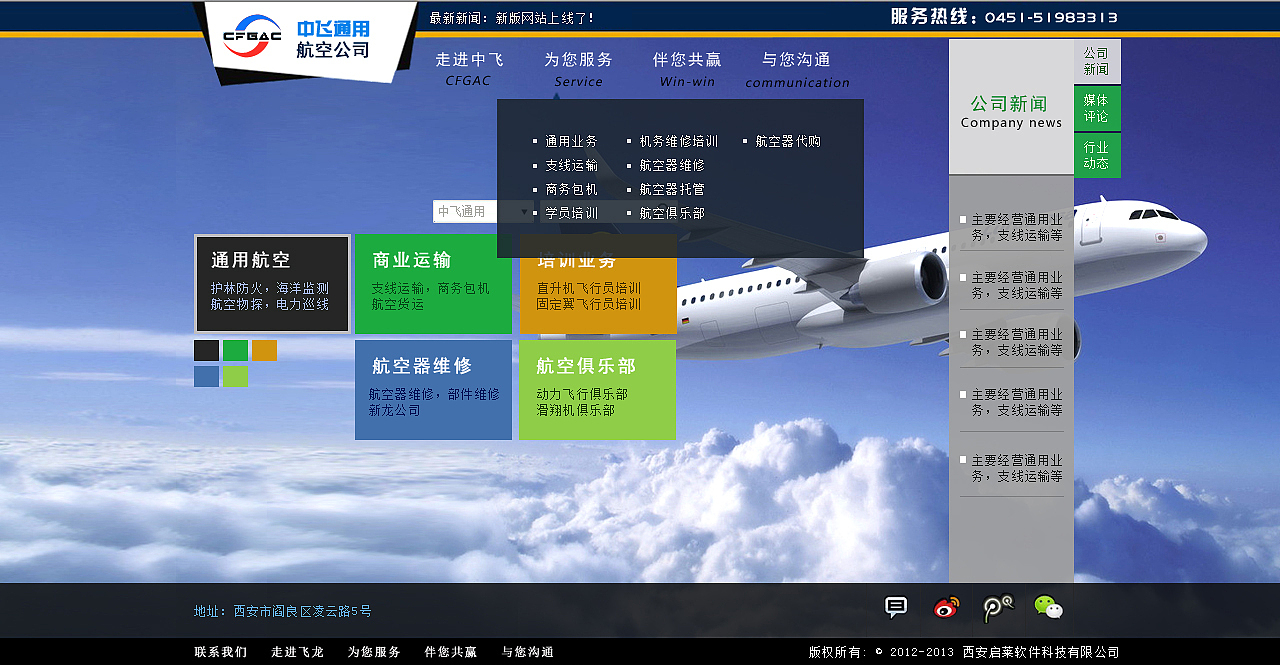
Task: Select 航空器维修 in the Service submenu
Action: tap(672, 165)
